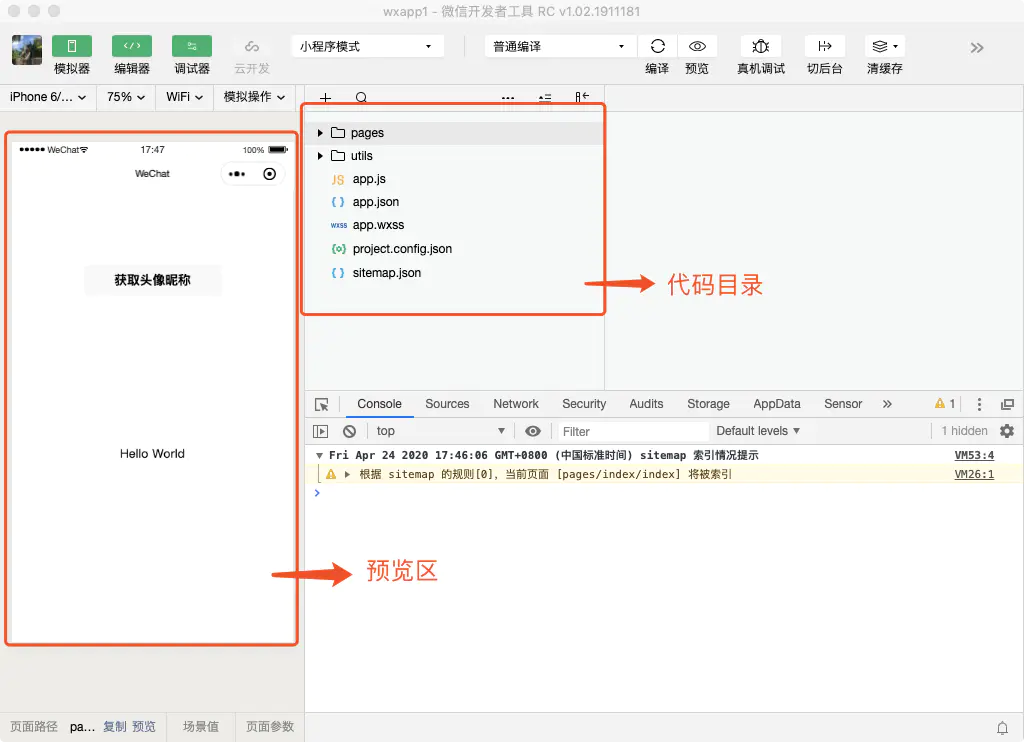The height and width of the screenshot is (742, 1024).
Task: Click the compile (编译) refresh icon
Action: 658,46
